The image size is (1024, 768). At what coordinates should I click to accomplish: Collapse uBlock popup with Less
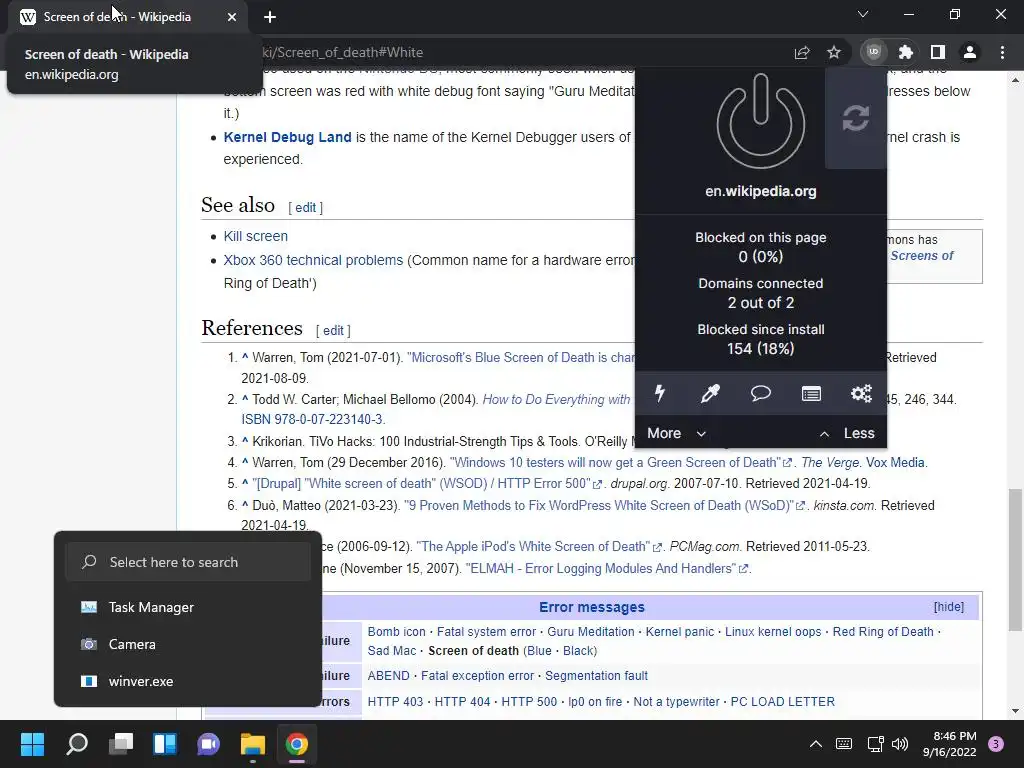click(846, 433)
